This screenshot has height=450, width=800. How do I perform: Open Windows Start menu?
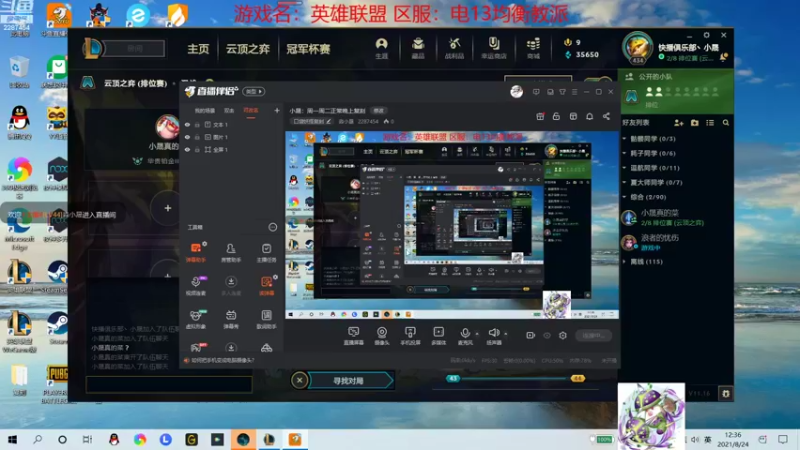[12, 439]
